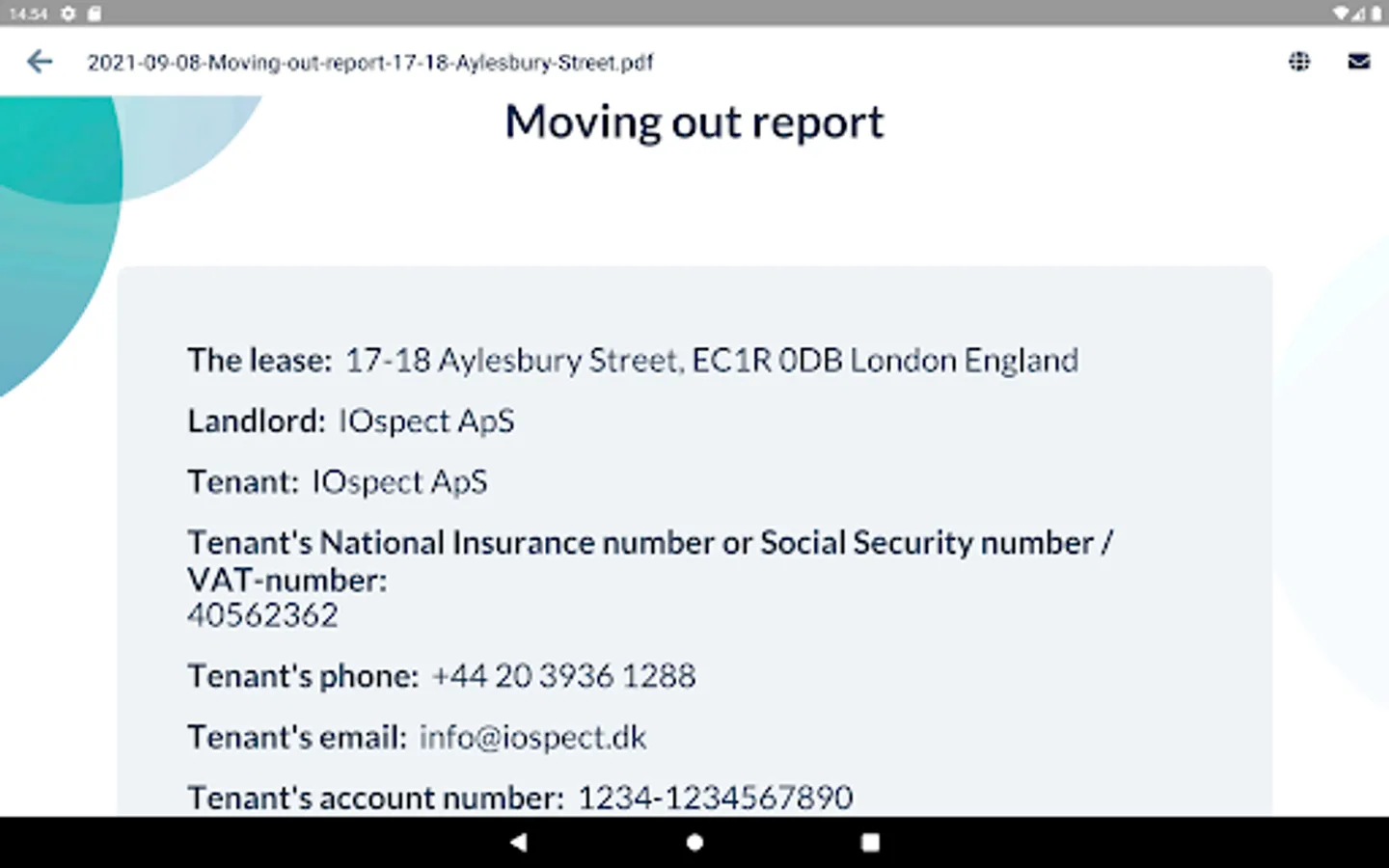Tap the SD card status icon
Viewport: 1389px width, 868px height.
[94, 14]
